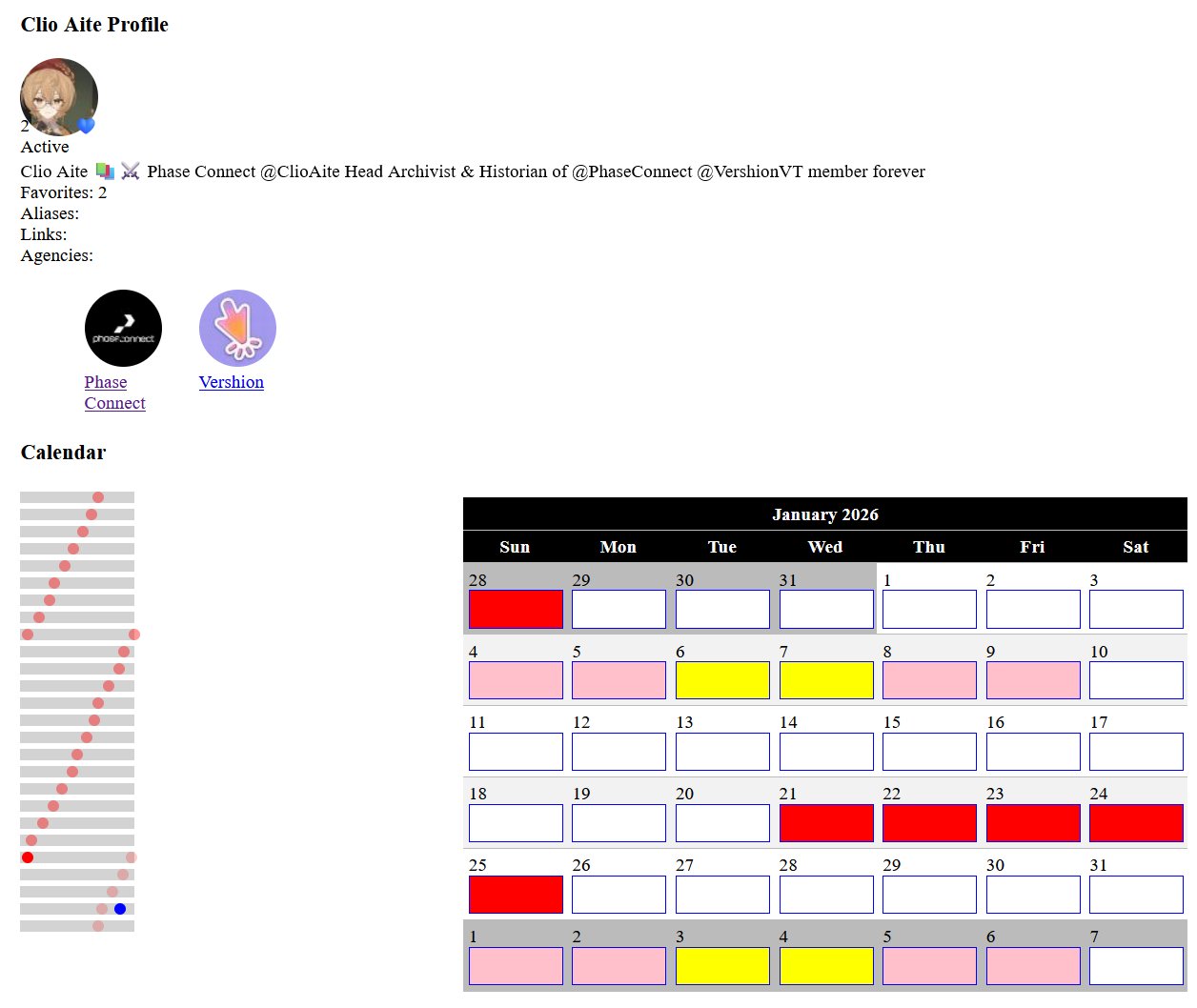Select the red cell for January 23
The height and width of the screenshot is (1008, 1197).
click(x=1033, y=823)
